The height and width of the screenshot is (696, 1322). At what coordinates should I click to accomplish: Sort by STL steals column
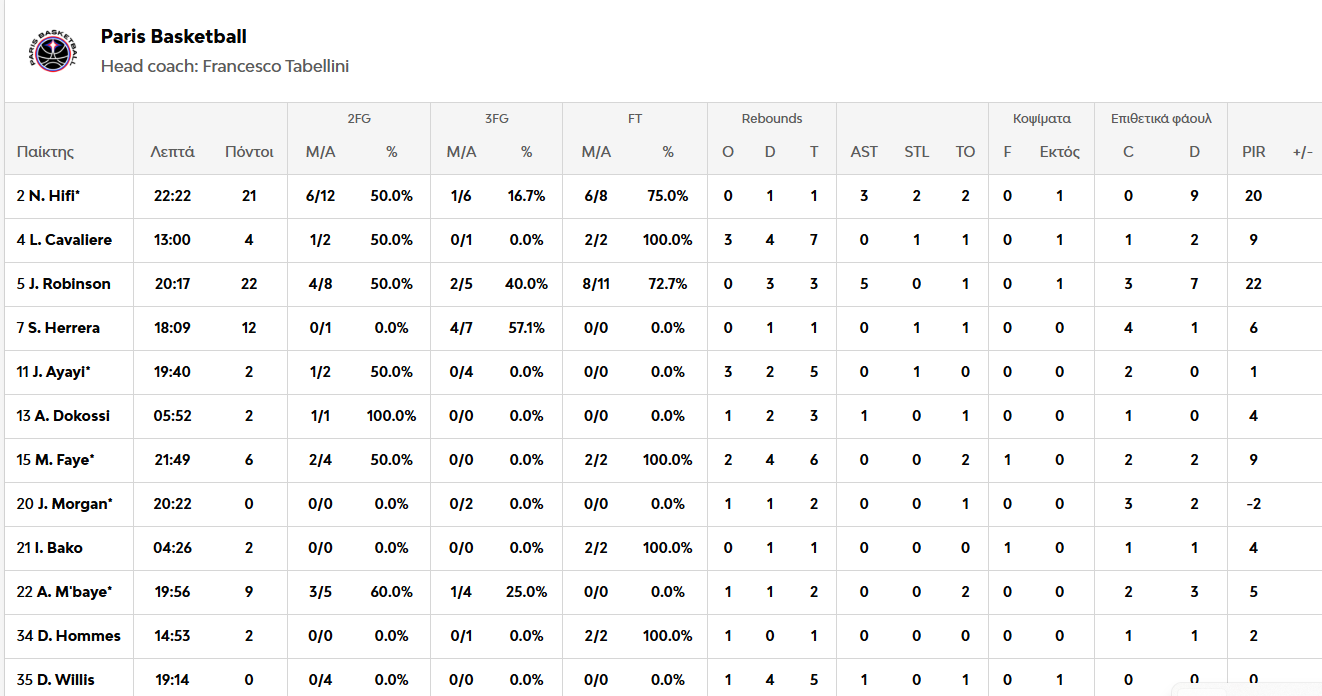[x=916, y=152]
